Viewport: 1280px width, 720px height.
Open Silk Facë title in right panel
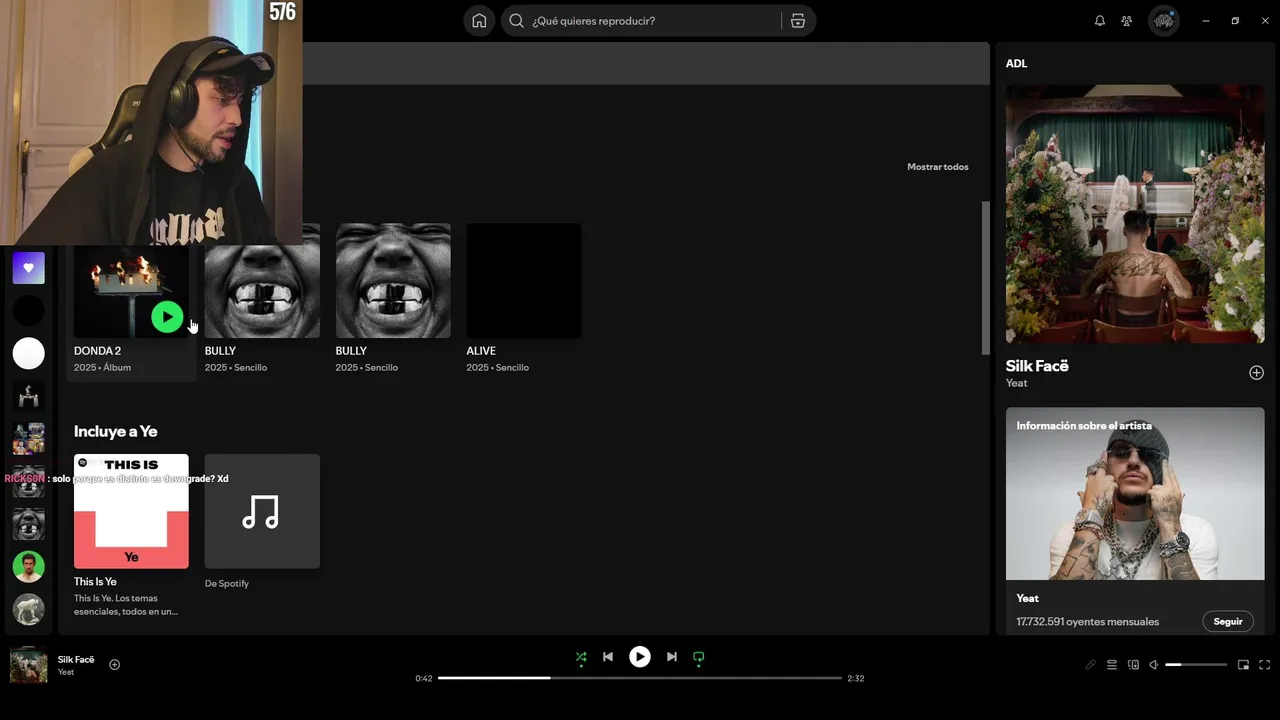tap(1037, 366)
